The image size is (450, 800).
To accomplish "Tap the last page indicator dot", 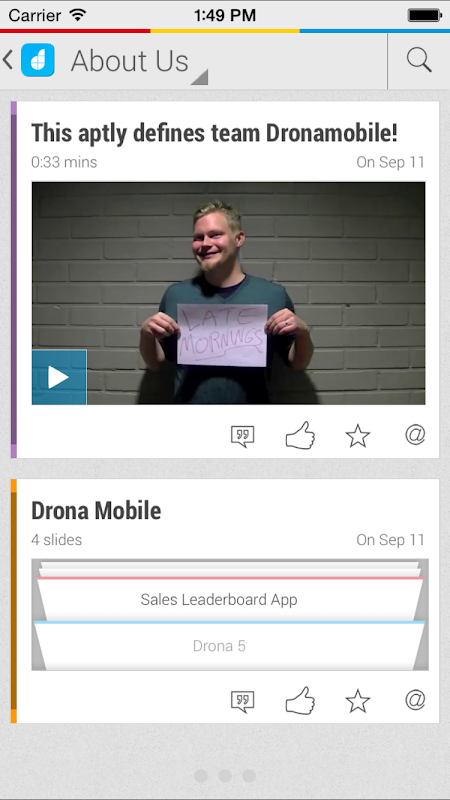I will point(249,776).
